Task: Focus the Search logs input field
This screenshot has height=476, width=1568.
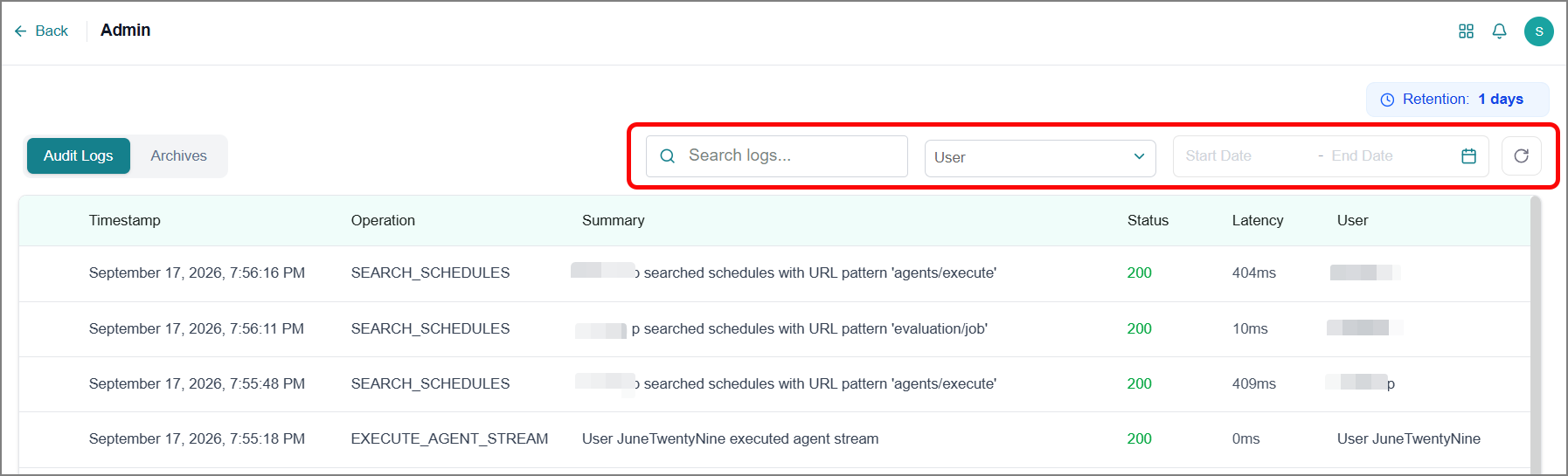Action: tap(777, 156)
